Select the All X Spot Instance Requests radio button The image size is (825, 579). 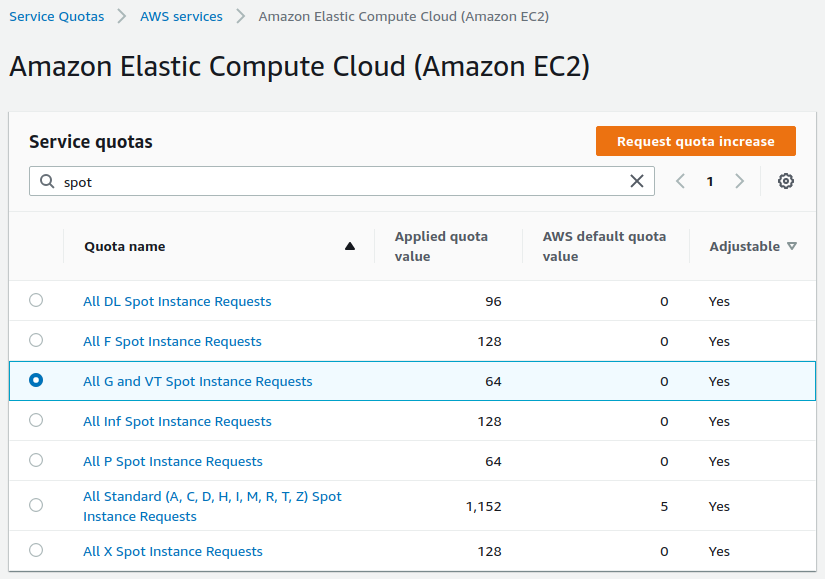coord(36,550)
